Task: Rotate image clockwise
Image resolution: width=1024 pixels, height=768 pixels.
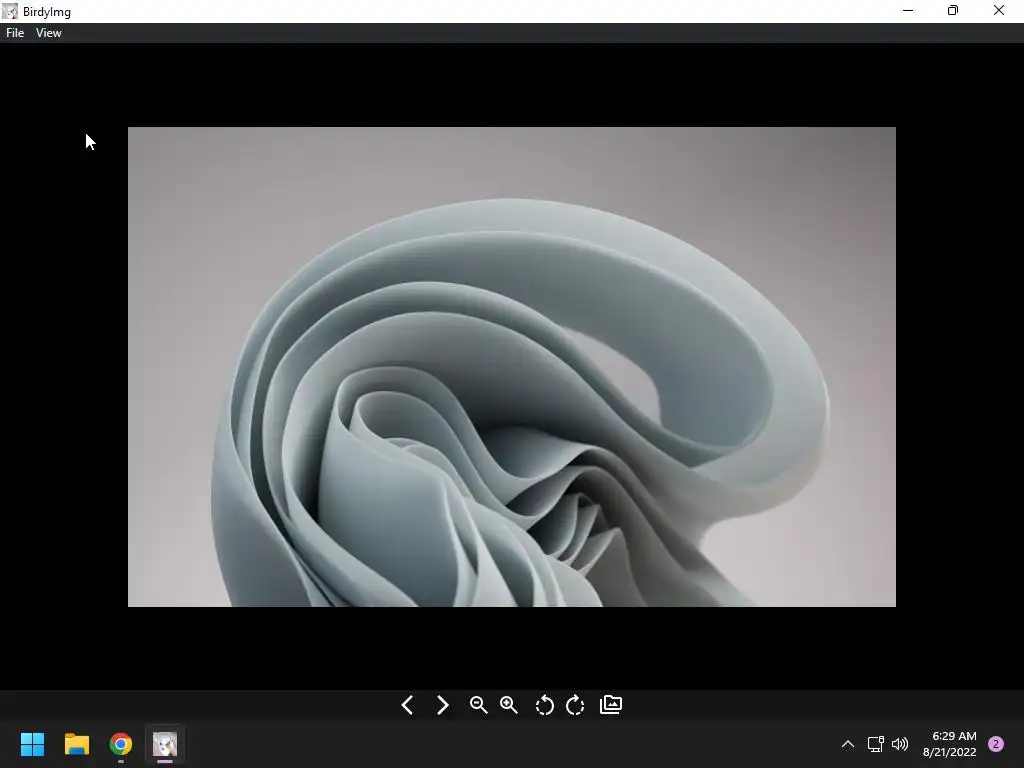Action: pyautogui.click(x=575, y=705)
